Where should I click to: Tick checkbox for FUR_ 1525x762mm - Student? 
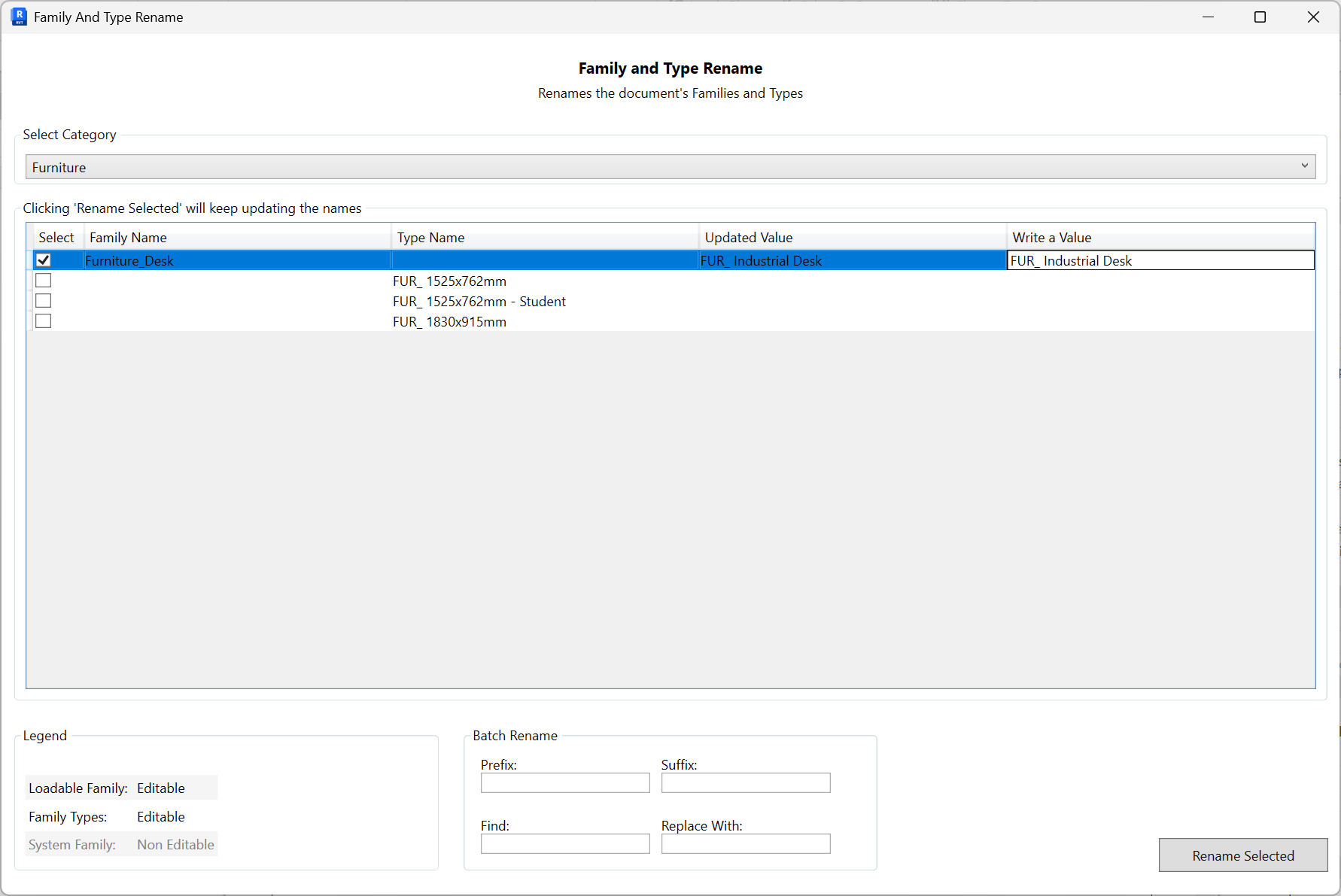[x=44, y=301]
